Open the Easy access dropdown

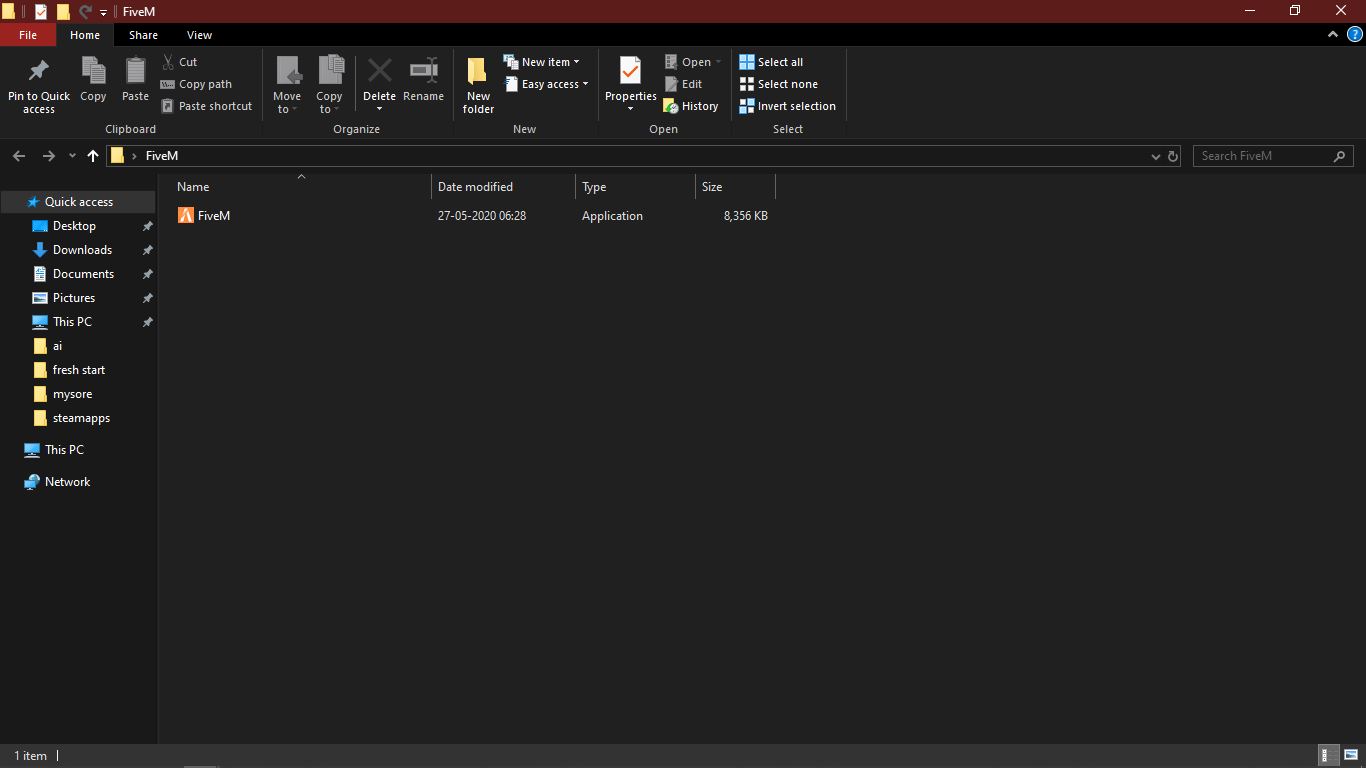tap(585, 84)
